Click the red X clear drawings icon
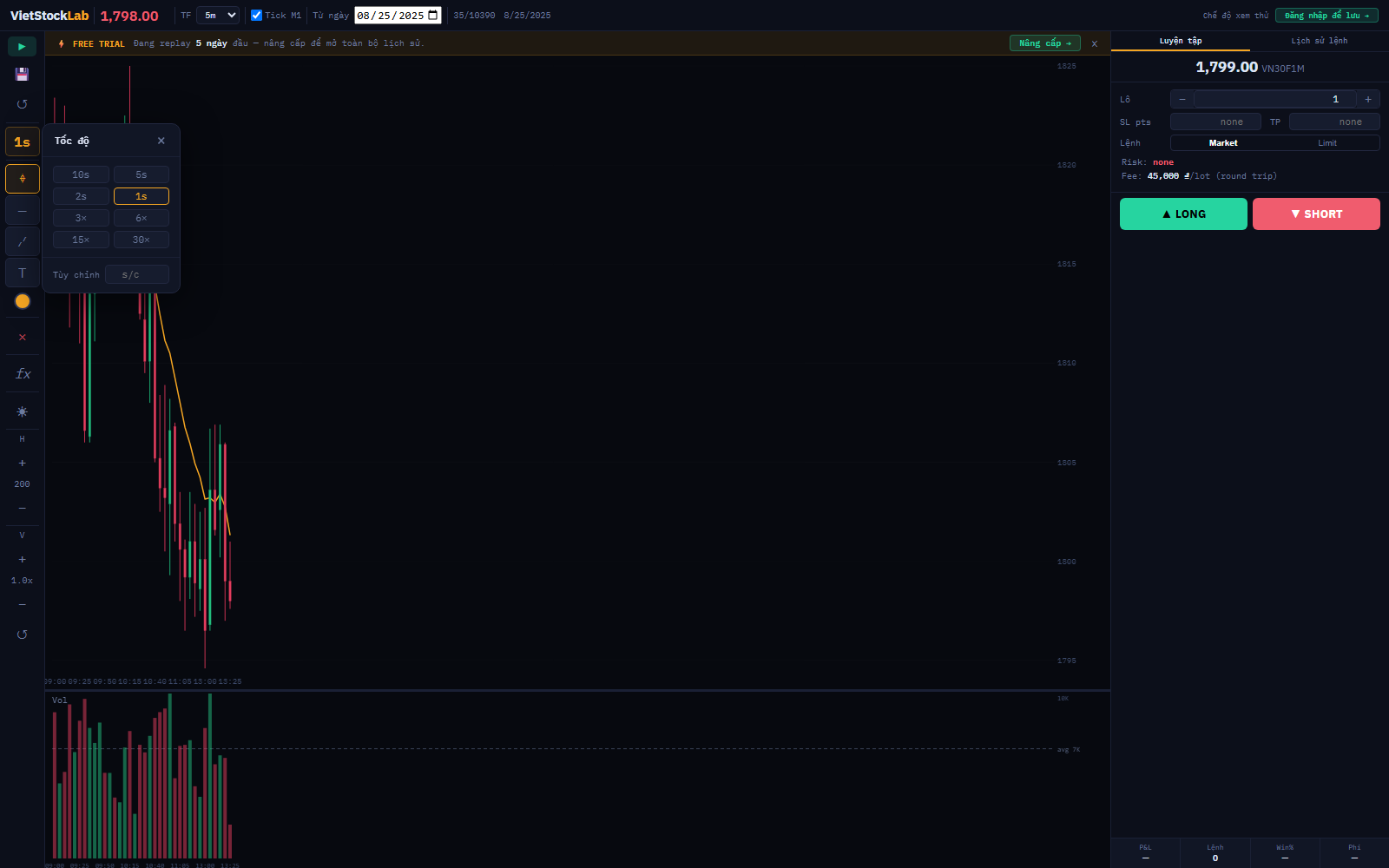The width and height of the screenshot is (1389, 868). 22,337
